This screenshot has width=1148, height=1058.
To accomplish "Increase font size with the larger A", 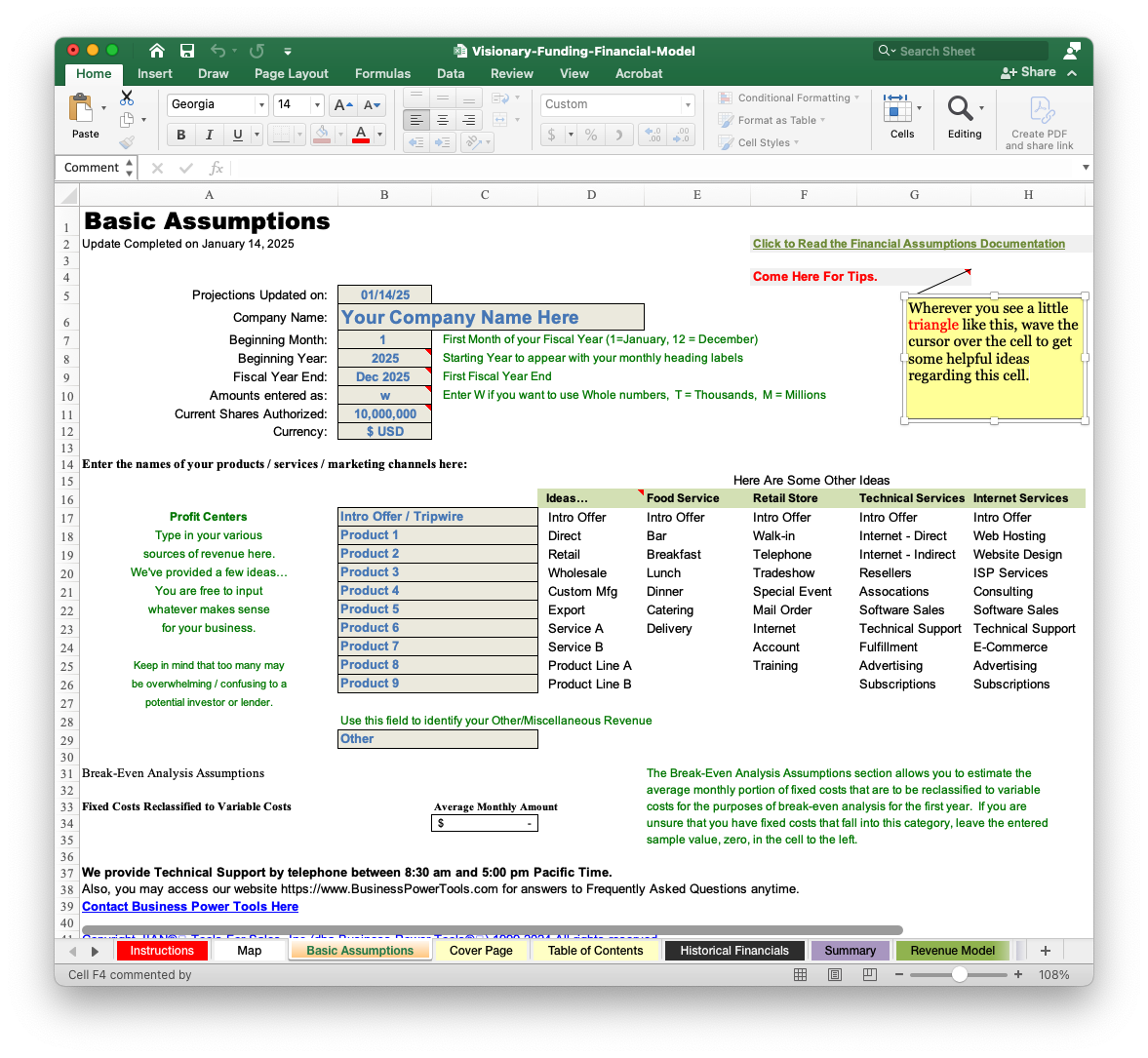I will [342, 104].
